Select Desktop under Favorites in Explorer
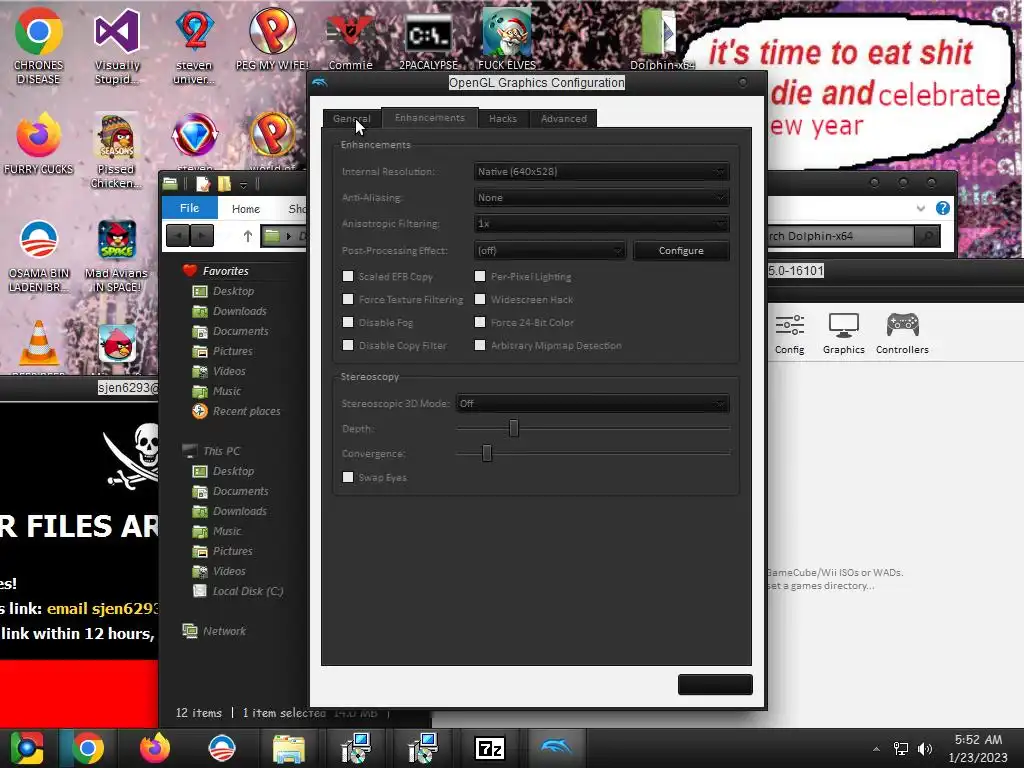The image size is (1024, 768). coord(223,291)
